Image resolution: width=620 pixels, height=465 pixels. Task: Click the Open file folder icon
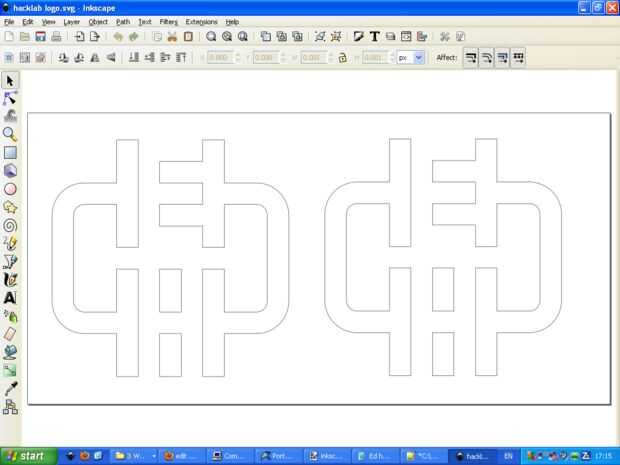(25, 37)
